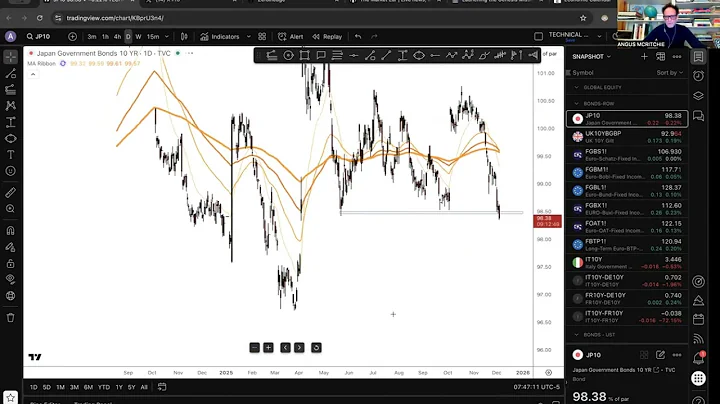Open the chat bubbles icon in right sidebar
This screenshot has height=404, width=720.
(698, 115)
